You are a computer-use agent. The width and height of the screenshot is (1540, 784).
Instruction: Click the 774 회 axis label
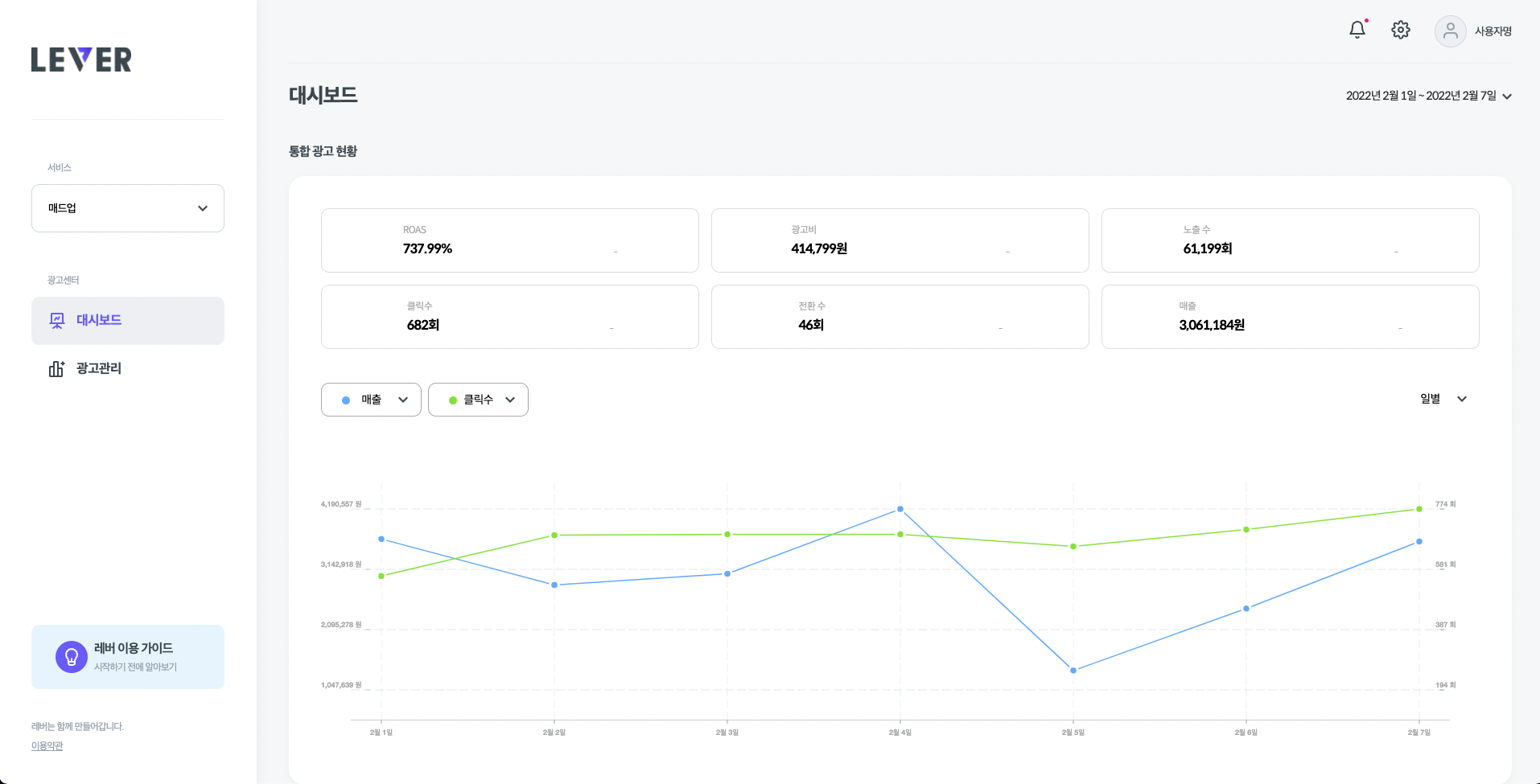[x=1446, y=504]
